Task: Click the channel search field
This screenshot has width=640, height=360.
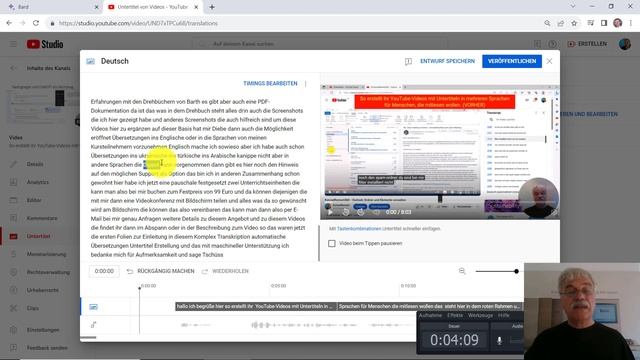Action: [320, 44]
